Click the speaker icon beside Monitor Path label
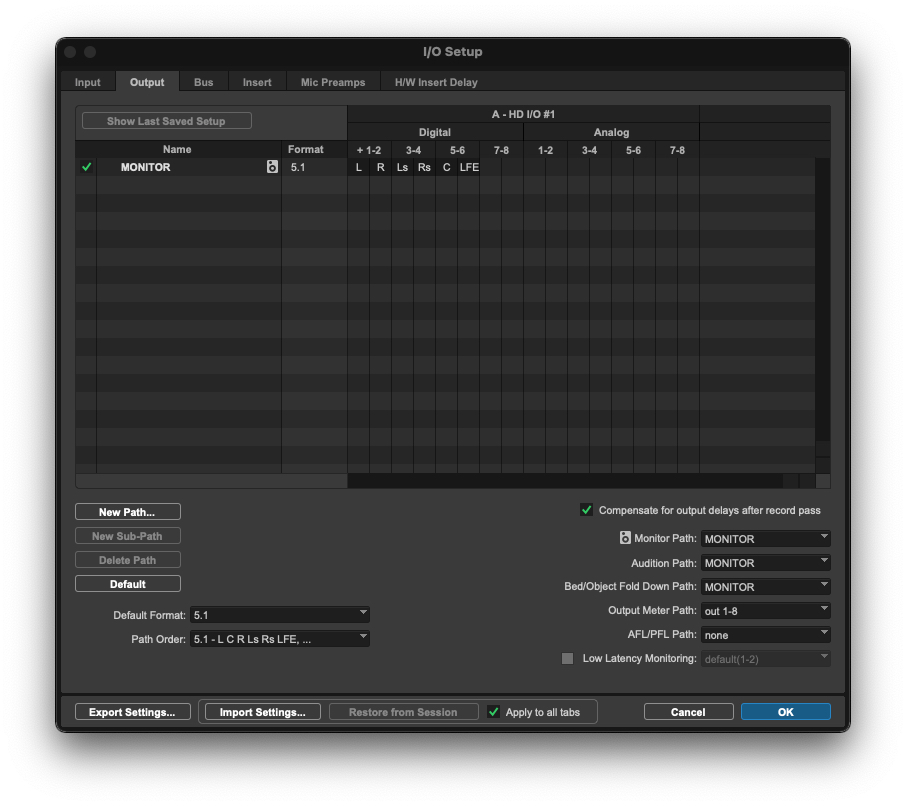The image size is (906, 806). click(x=625, y=539)
